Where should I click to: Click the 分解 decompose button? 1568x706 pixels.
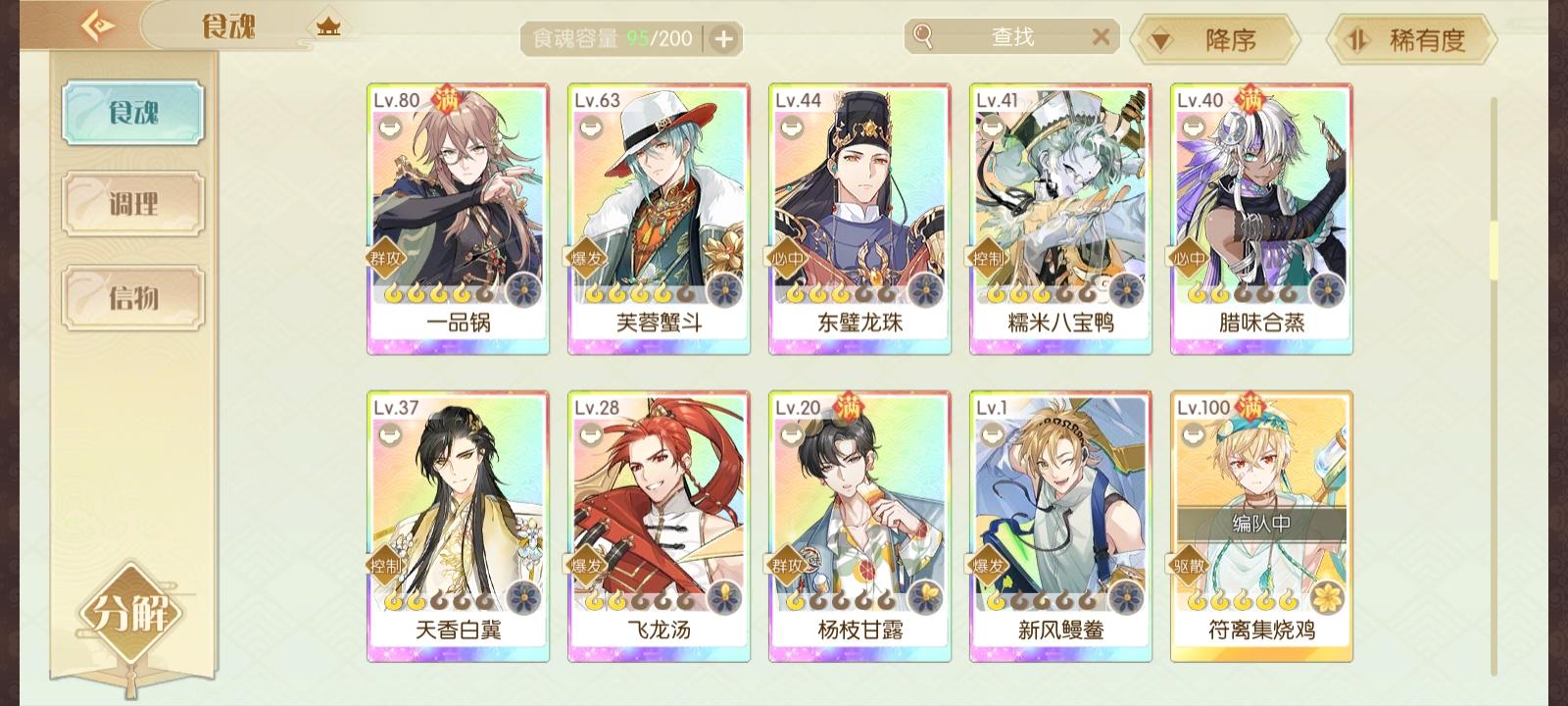[131, 615]
